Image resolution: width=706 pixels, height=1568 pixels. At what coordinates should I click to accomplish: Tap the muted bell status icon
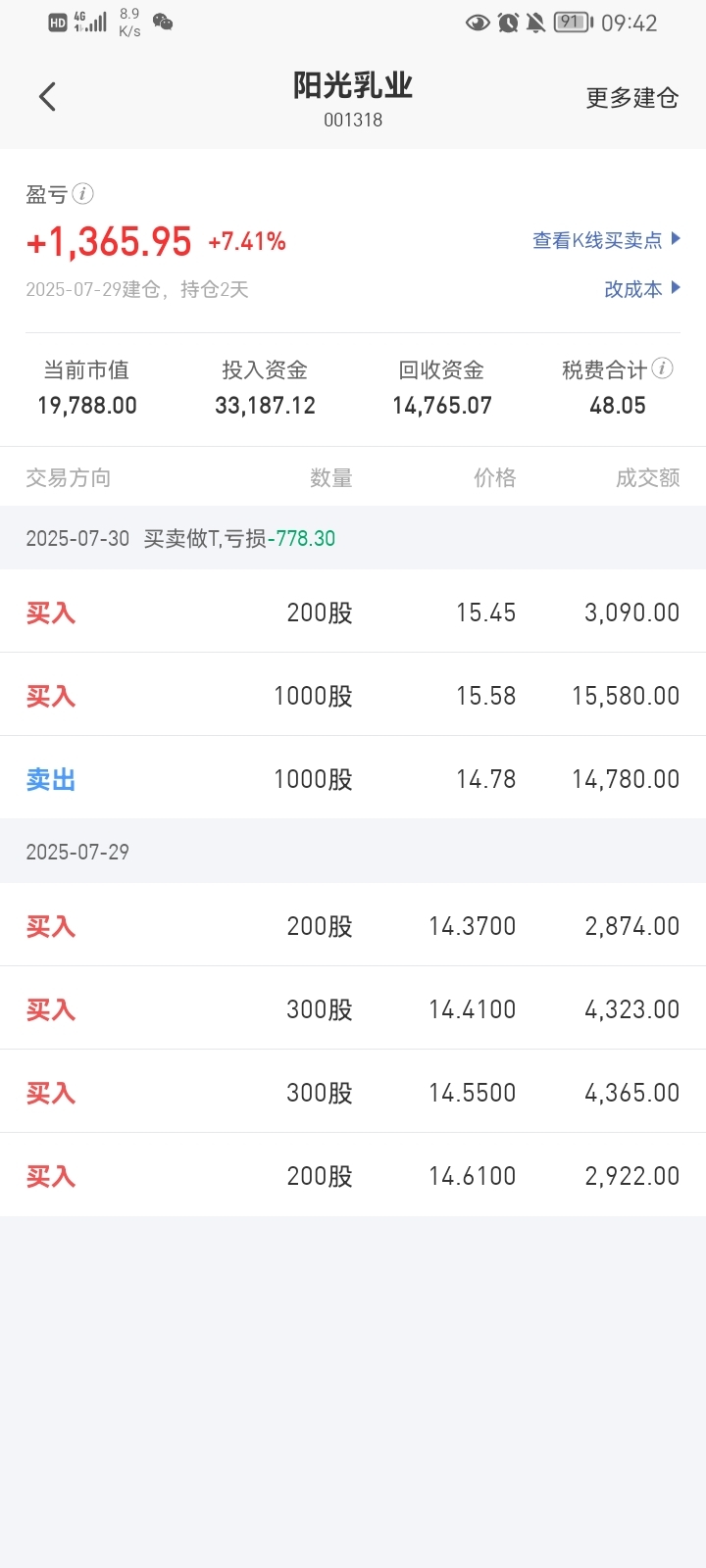(x=535, y=23)
